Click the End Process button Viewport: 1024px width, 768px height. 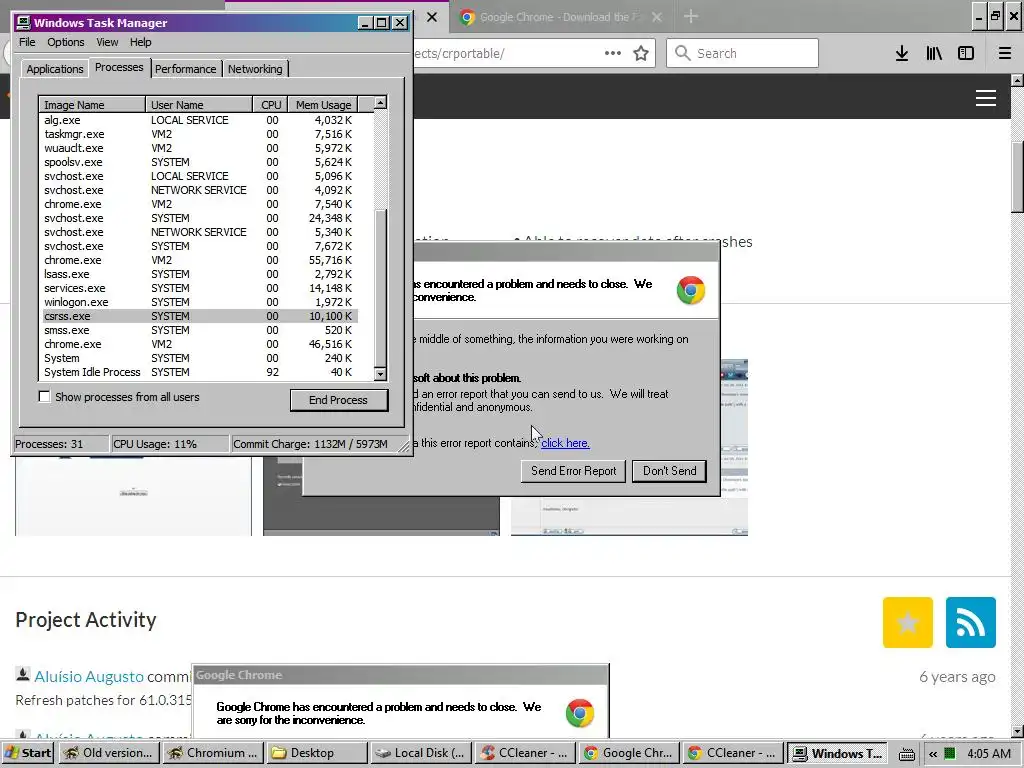point(338,400)
